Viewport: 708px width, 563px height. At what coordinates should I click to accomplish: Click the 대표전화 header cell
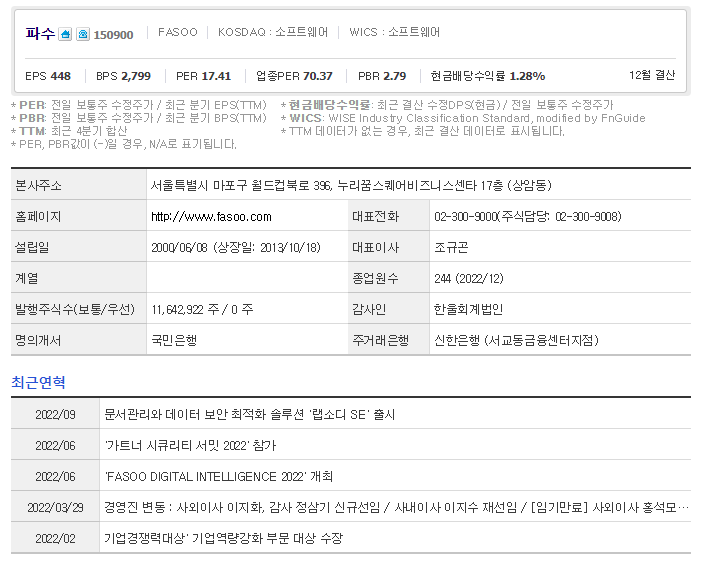pos(388,216)
